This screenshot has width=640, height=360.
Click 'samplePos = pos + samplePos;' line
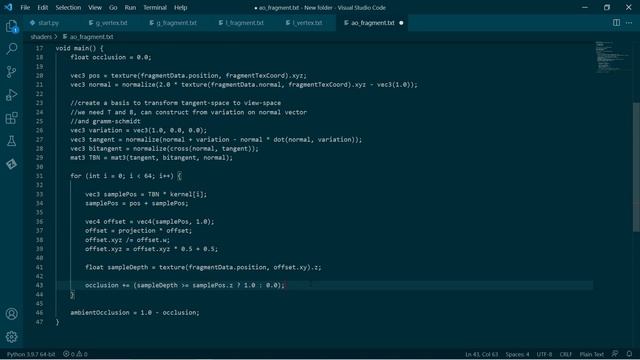pos(137,203)
